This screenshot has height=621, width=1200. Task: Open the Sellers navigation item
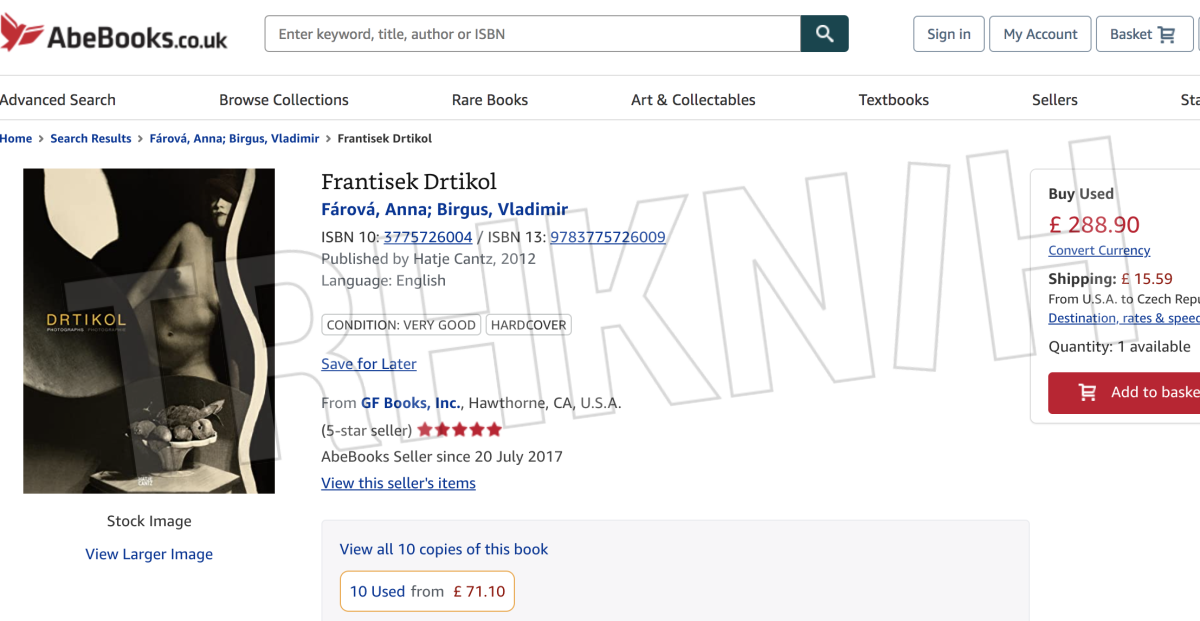point(1055,100)
